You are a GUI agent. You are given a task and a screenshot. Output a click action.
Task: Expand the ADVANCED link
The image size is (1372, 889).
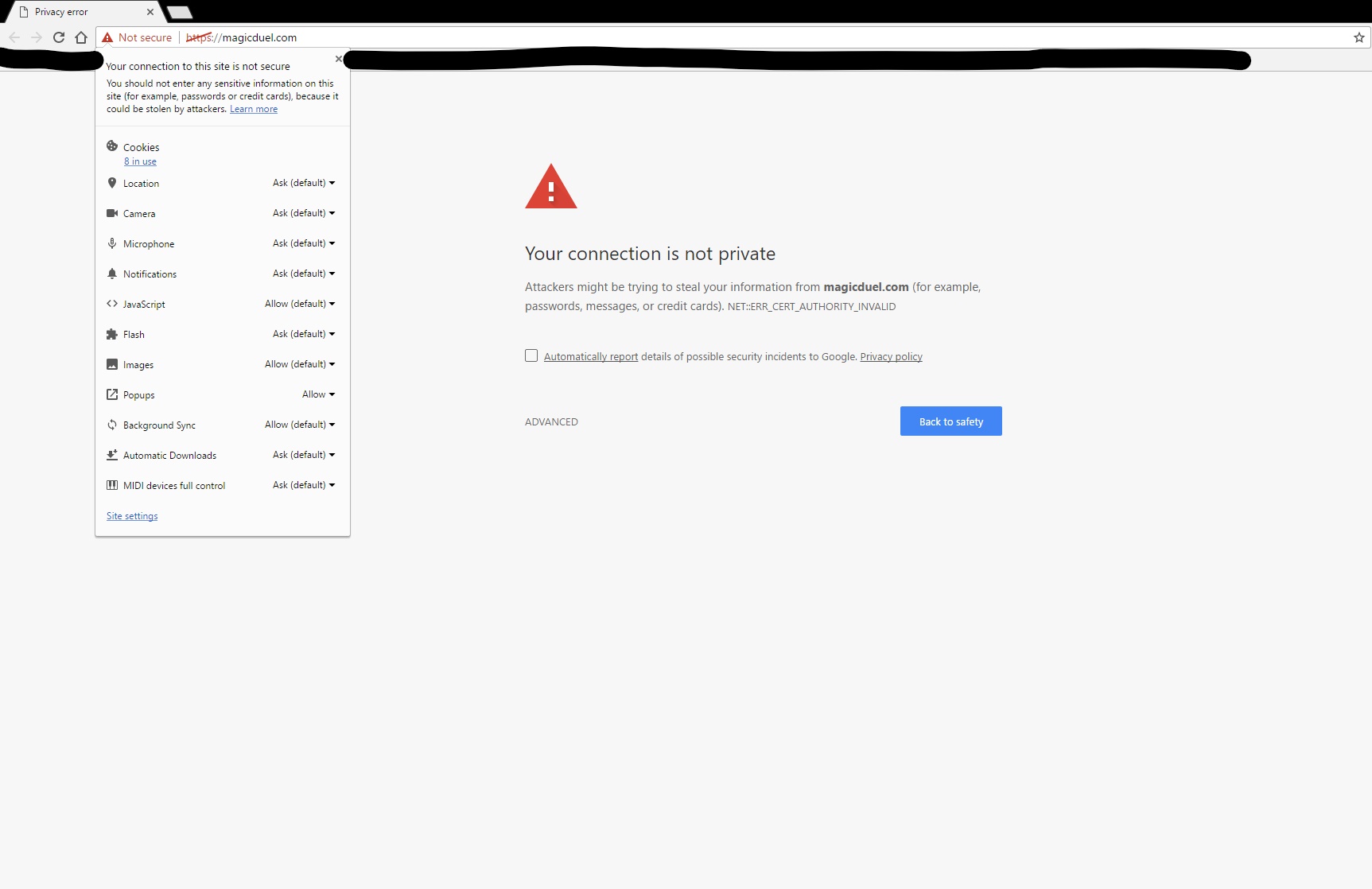coord(551,422)
